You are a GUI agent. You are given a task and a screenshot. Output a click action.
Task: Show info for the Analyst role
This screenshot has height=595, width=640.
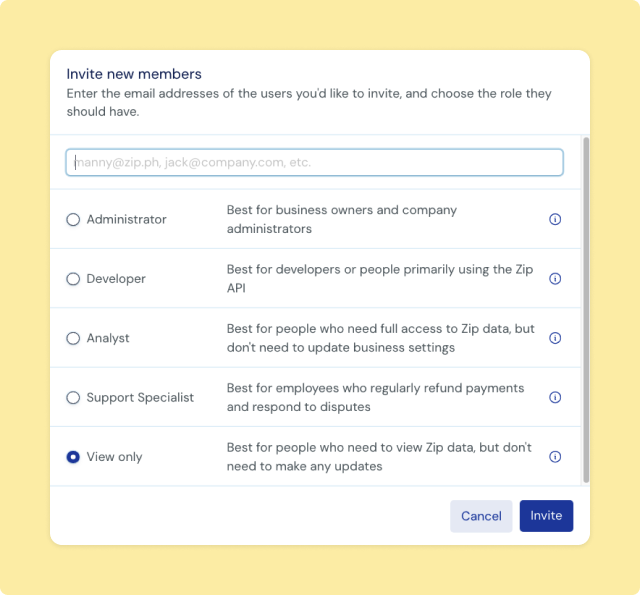[555, 338]
